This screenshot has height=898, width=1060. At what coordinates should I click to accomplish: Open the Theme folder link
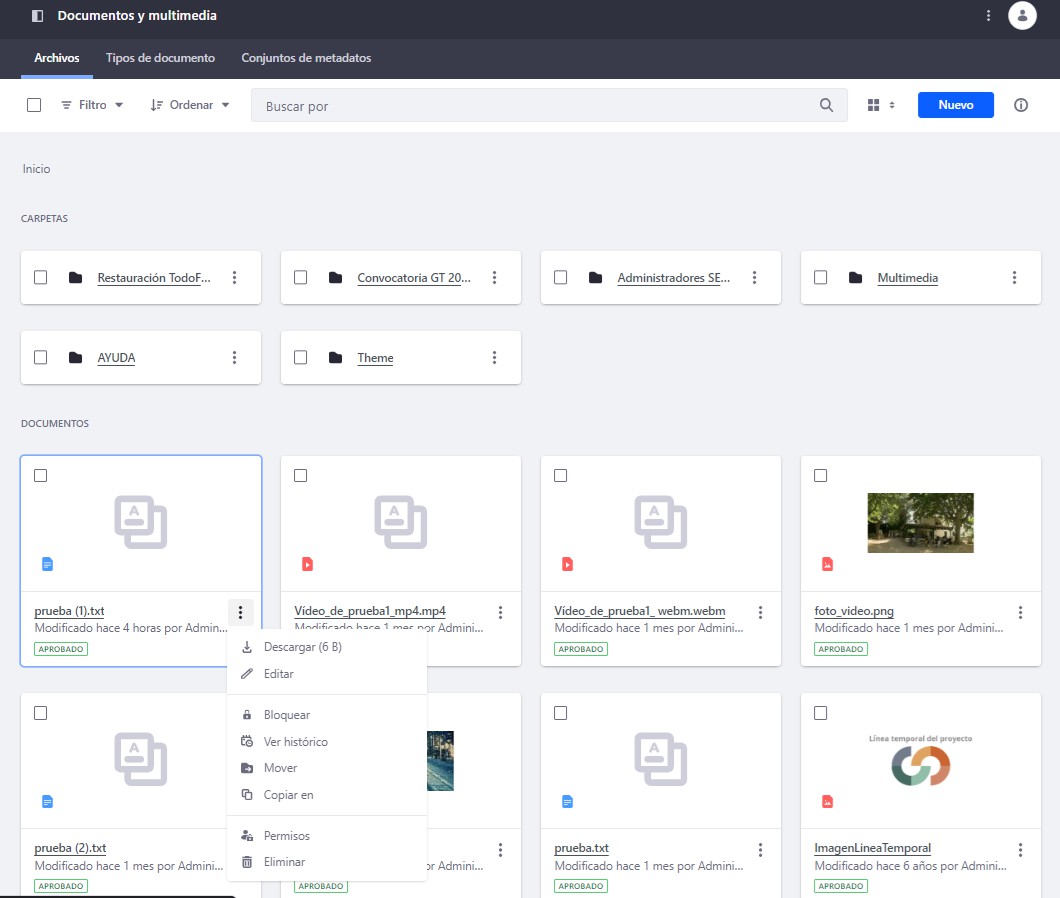(x=375, y=358)
